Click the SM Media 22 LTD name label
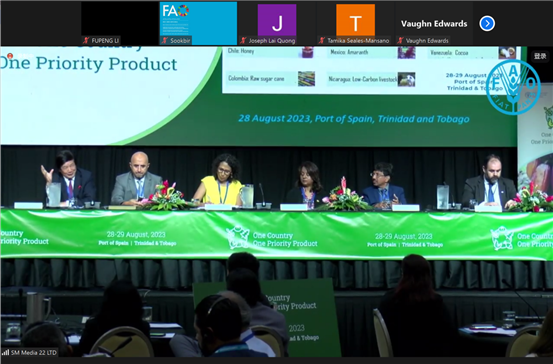This screenshot has width=553, height=364. click(x=34, y=352)
